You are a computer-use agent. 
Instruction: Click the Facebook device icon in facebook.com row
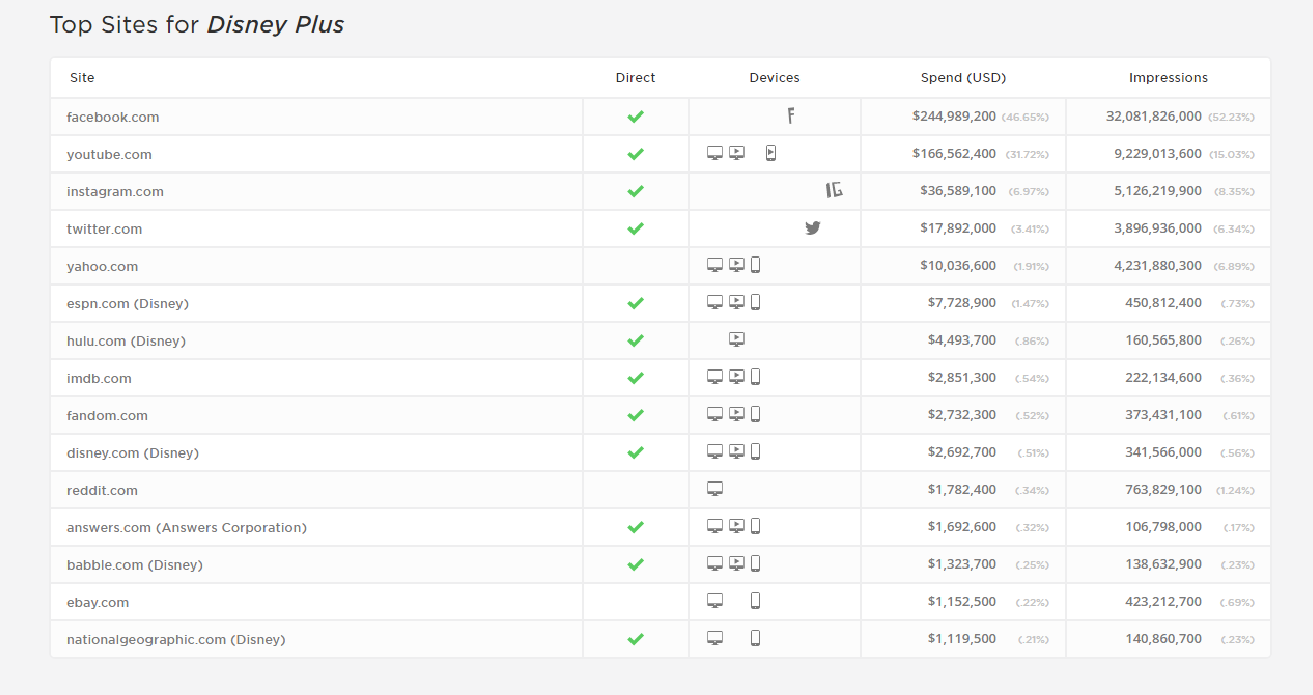click(791, 116)
